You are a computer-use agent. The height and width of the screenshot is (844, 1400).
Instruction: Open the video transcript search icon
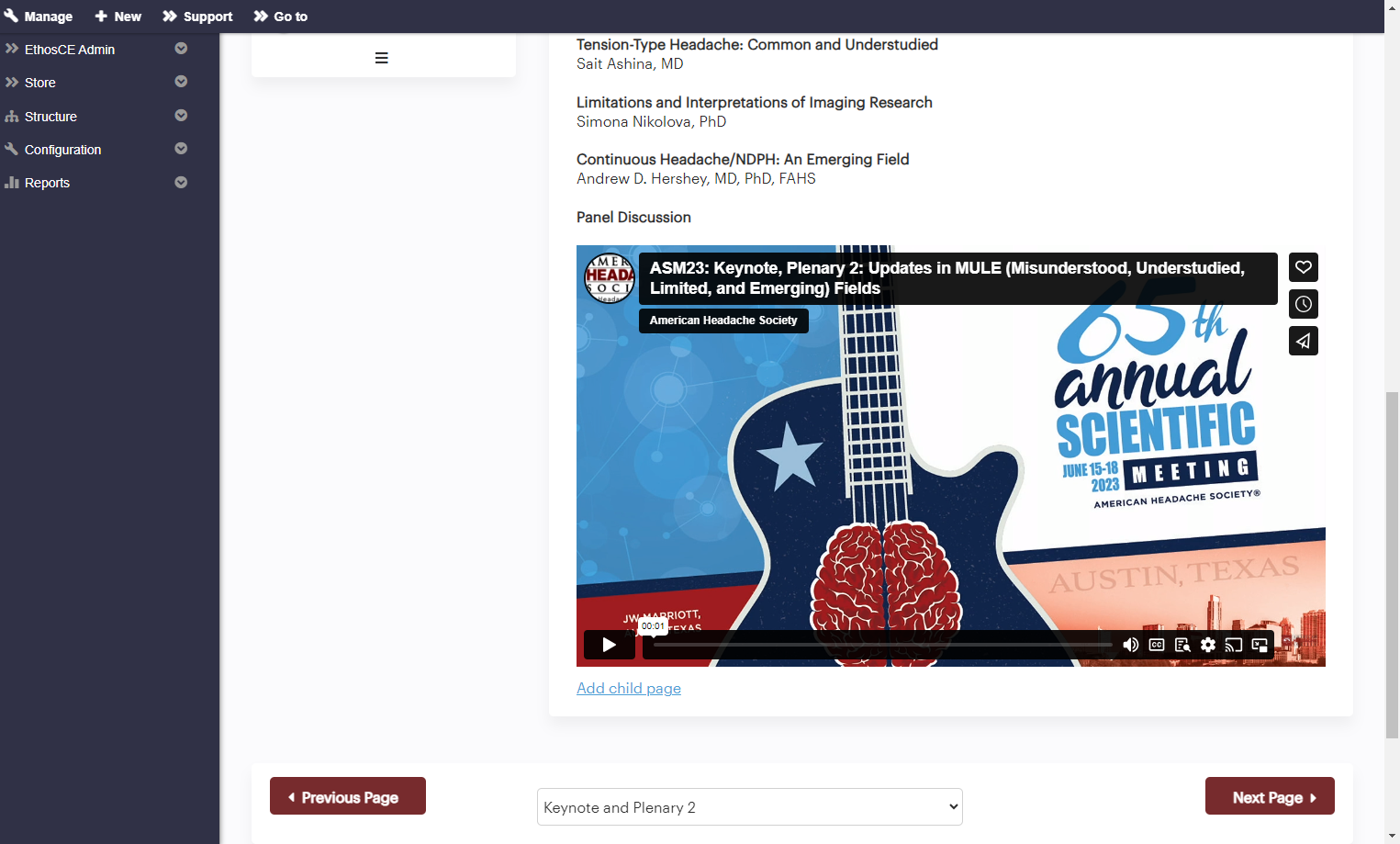(x=1182, y=645)
